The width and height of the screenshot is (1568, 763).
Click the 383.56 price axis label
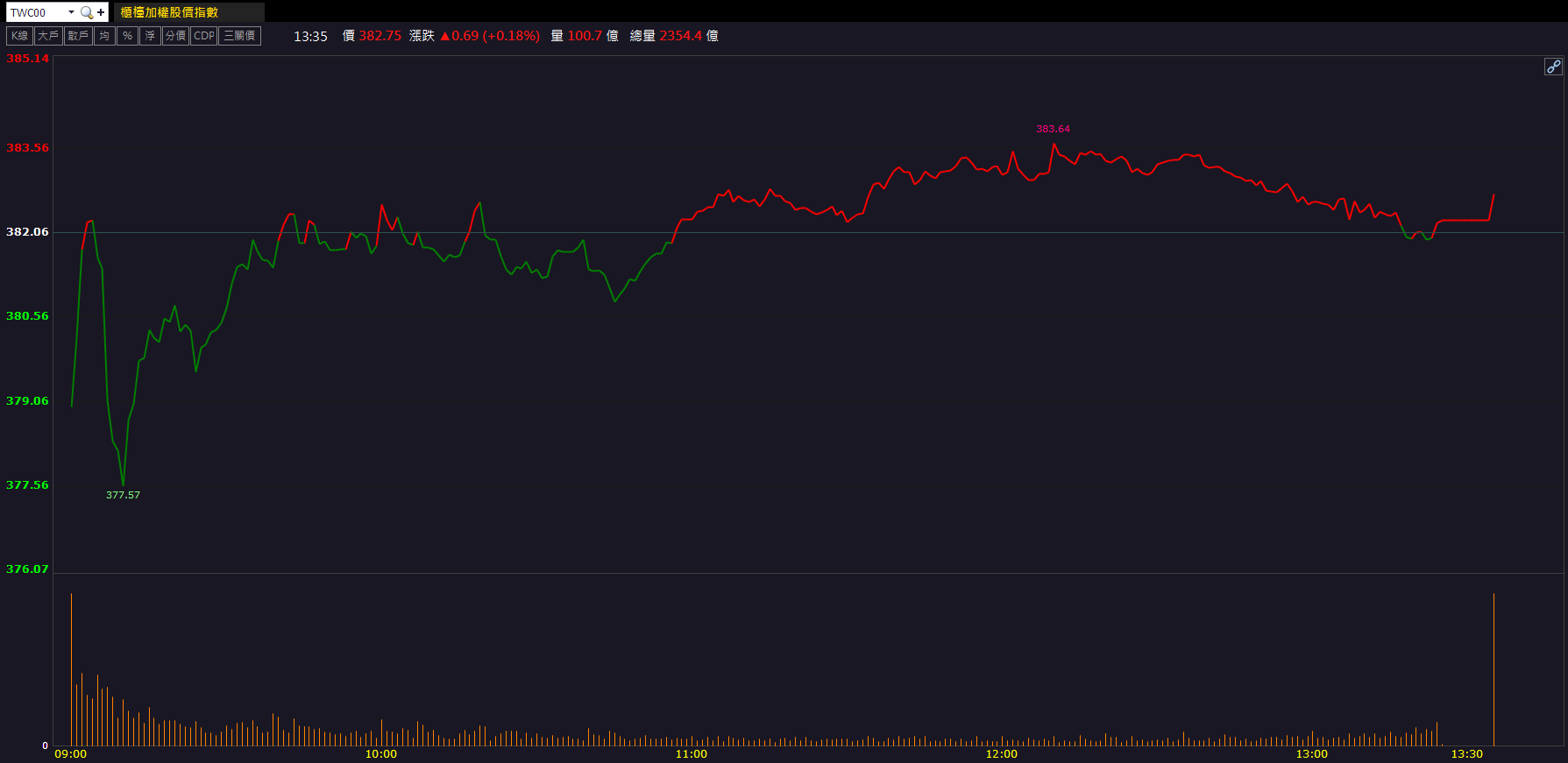pos(27,148)
